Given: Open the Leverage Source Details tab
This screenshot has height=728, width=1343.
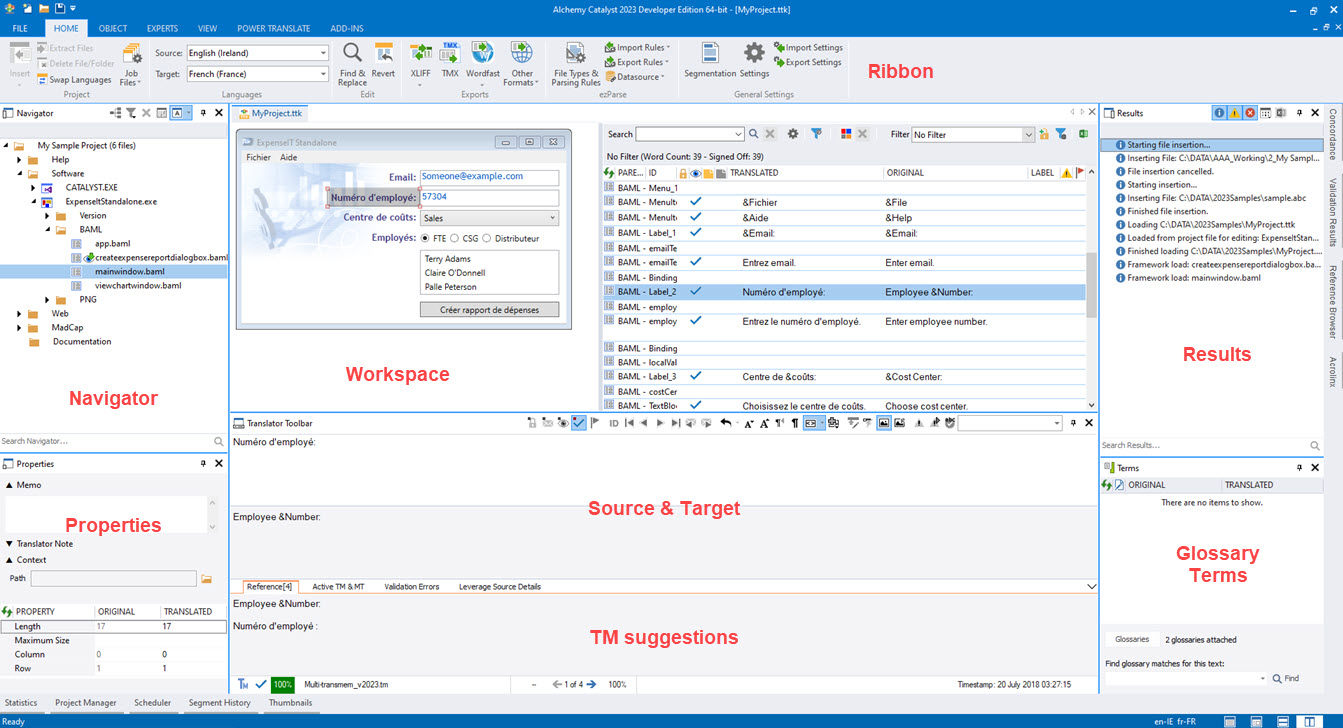Looking at the screenshot, I should click(x=500, y=586).
